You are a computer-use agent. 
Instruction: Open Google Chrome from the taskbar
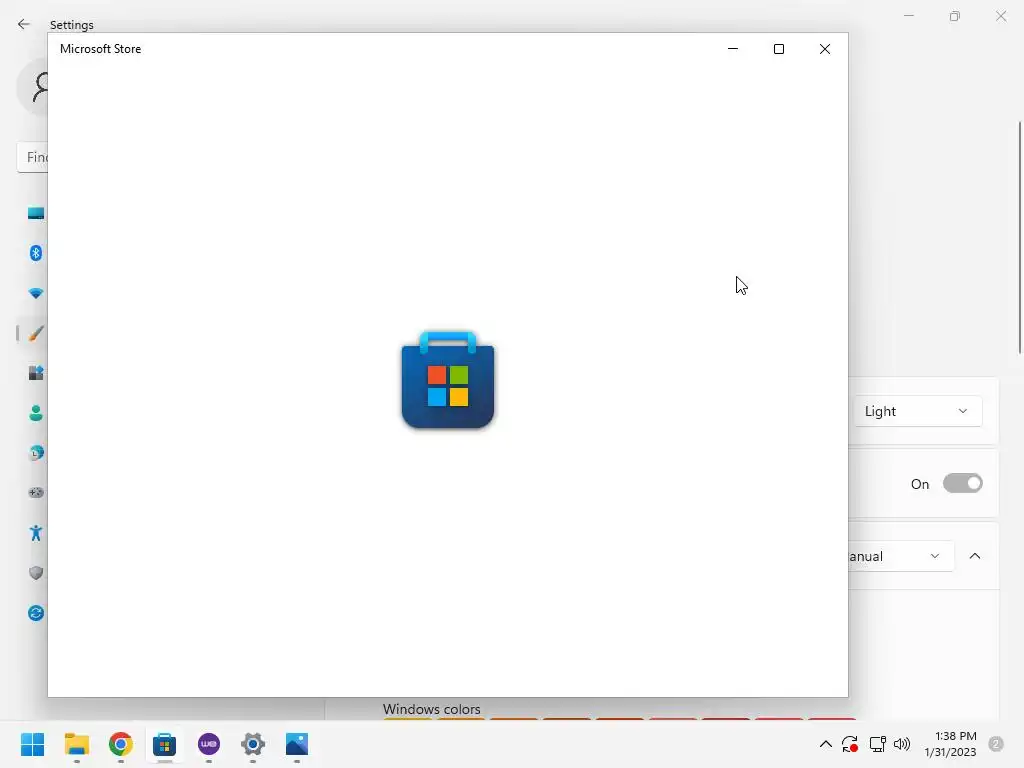pos(120,744)
